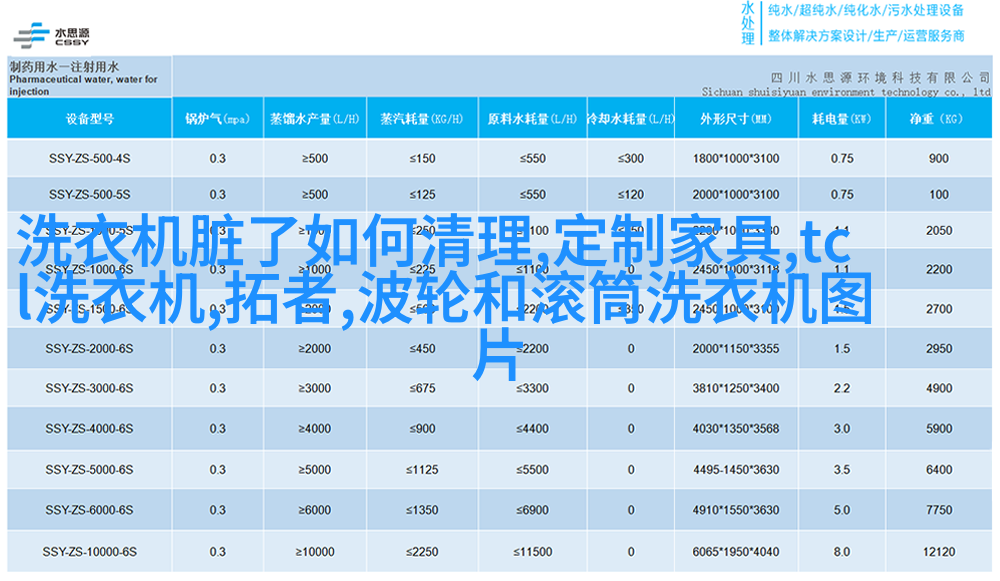Click the SSY-ZS-5000-6S model cell
The height and width of the screenshot is (581, 1000).
89,469
